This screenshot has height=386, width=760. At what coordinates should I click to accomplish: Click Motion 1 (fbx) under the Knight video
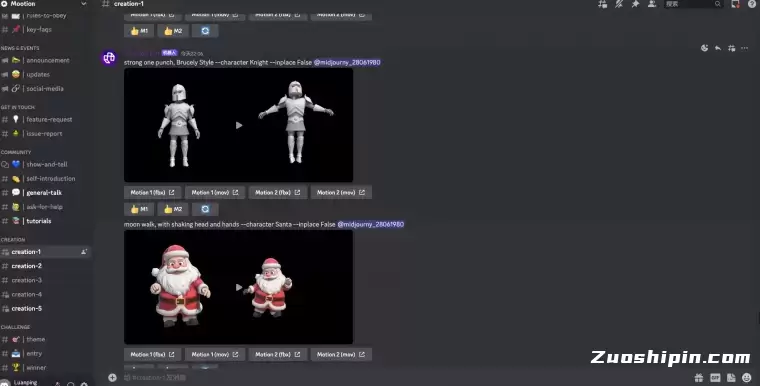click(x=153, y=193)
